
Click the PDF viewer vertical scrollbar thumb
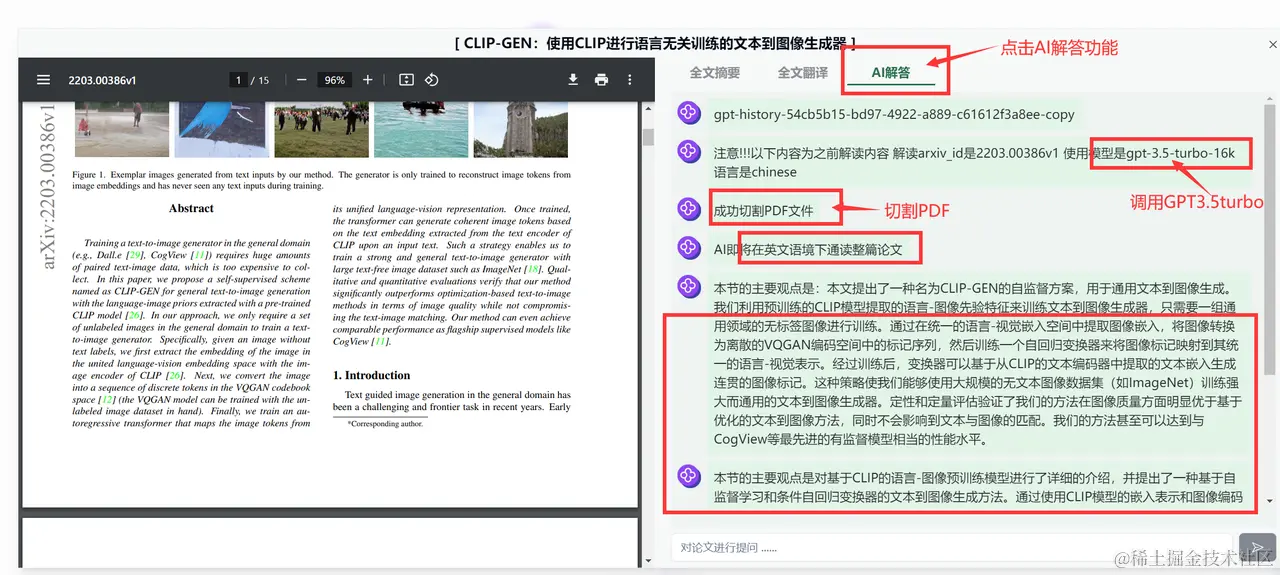point(647,136)
